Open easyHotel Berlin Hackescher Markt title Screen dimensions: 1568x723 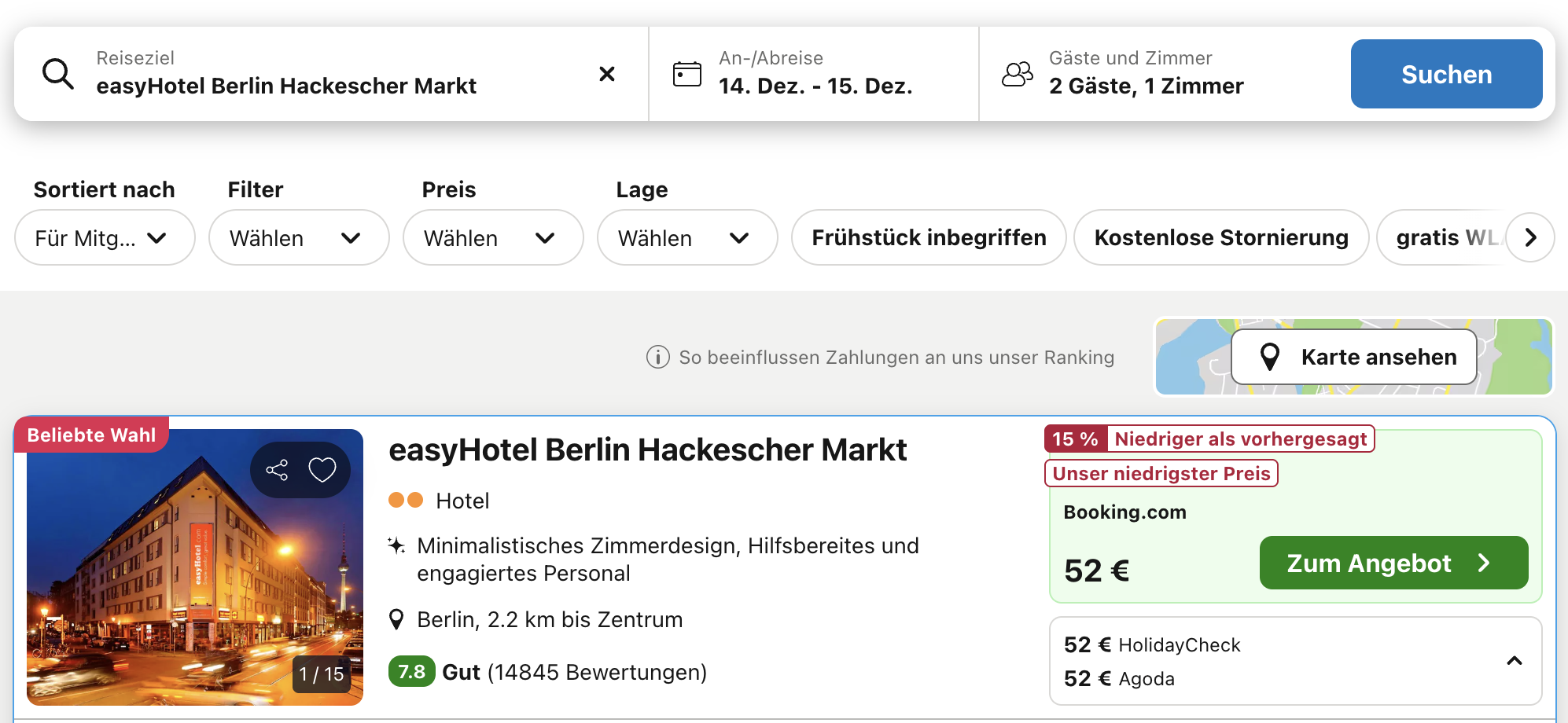click(647, 450)
